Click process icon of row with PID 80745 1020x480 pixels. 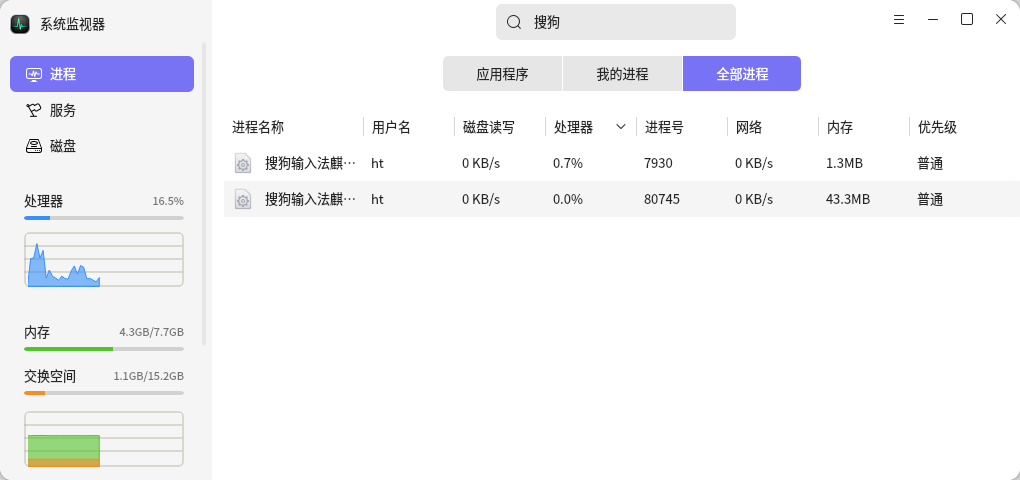243,199
